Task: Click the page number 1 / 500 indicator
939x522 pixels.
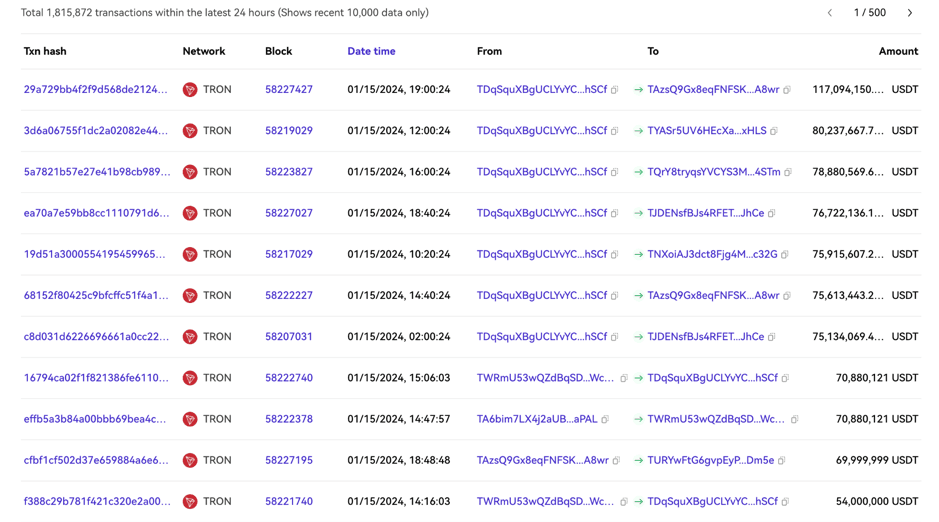Action: coord(869,13)
